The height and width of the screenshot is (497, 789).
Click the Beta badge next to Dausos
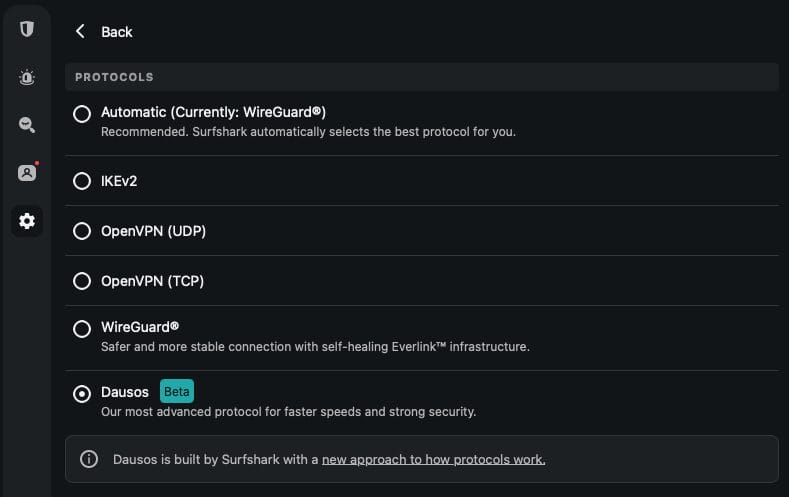[x=177, y=391]
